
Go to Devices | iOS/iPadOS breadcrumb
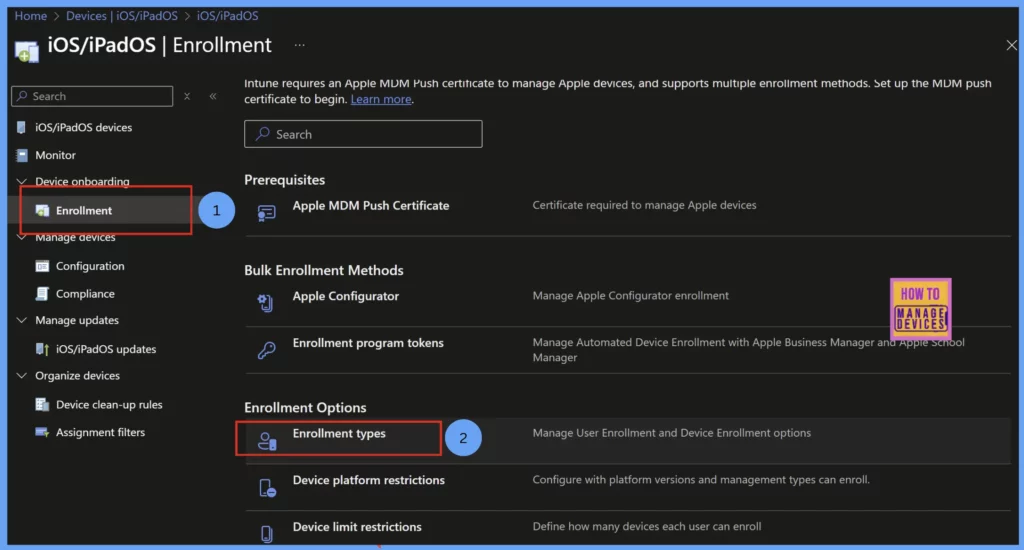click(x=121, y=16)
